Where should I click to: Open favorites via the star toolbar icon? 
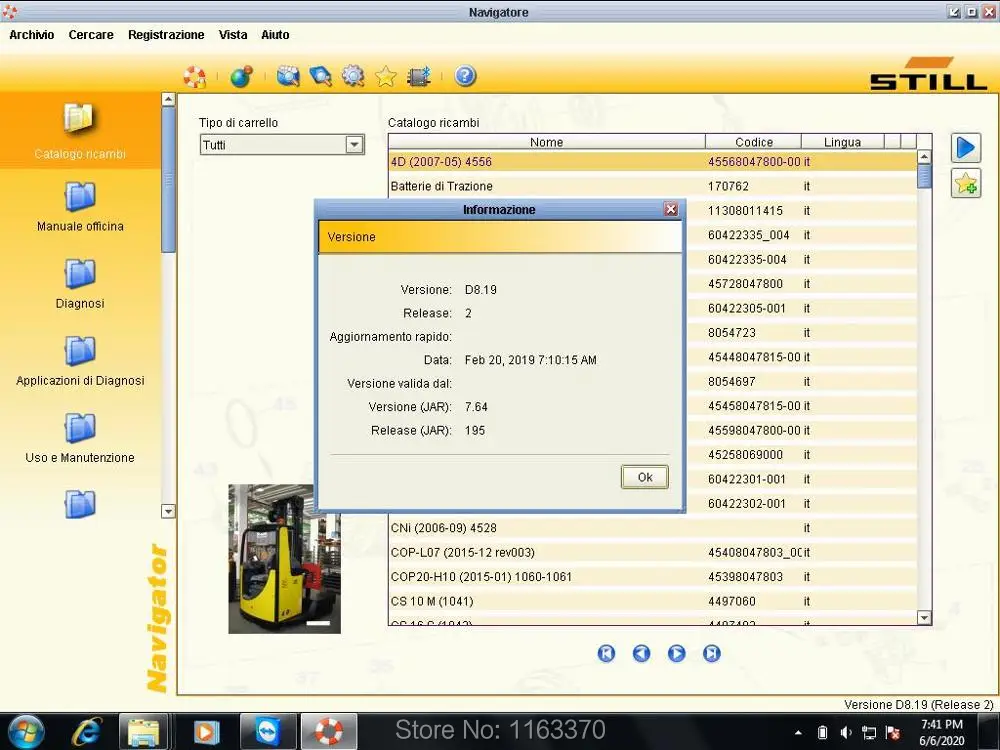[385, 77]
